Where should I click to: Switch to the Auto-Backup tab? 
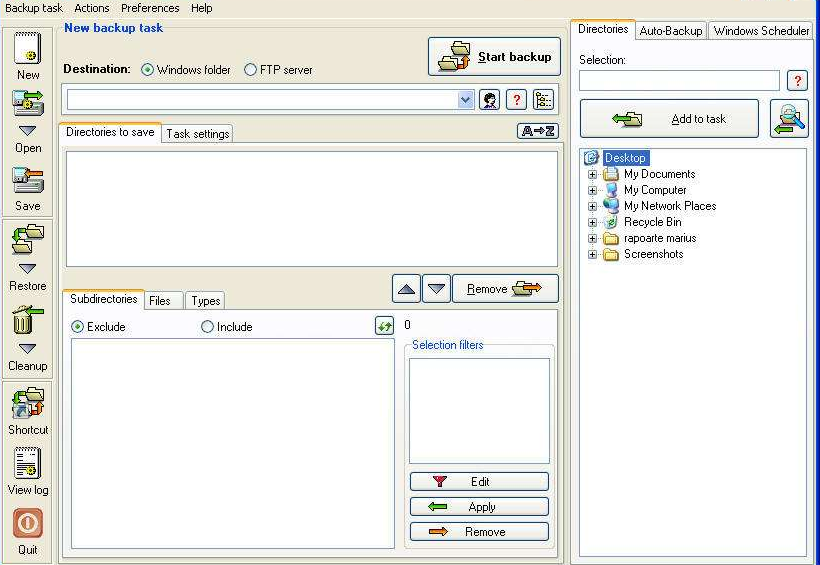671,31
